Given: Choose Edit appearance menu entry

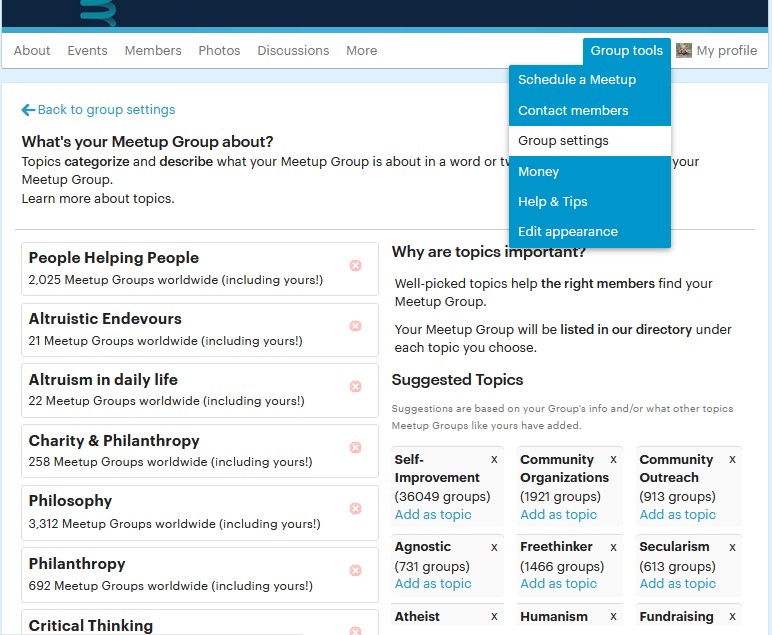Looking at the screenshot, I should tap(590, 232).
